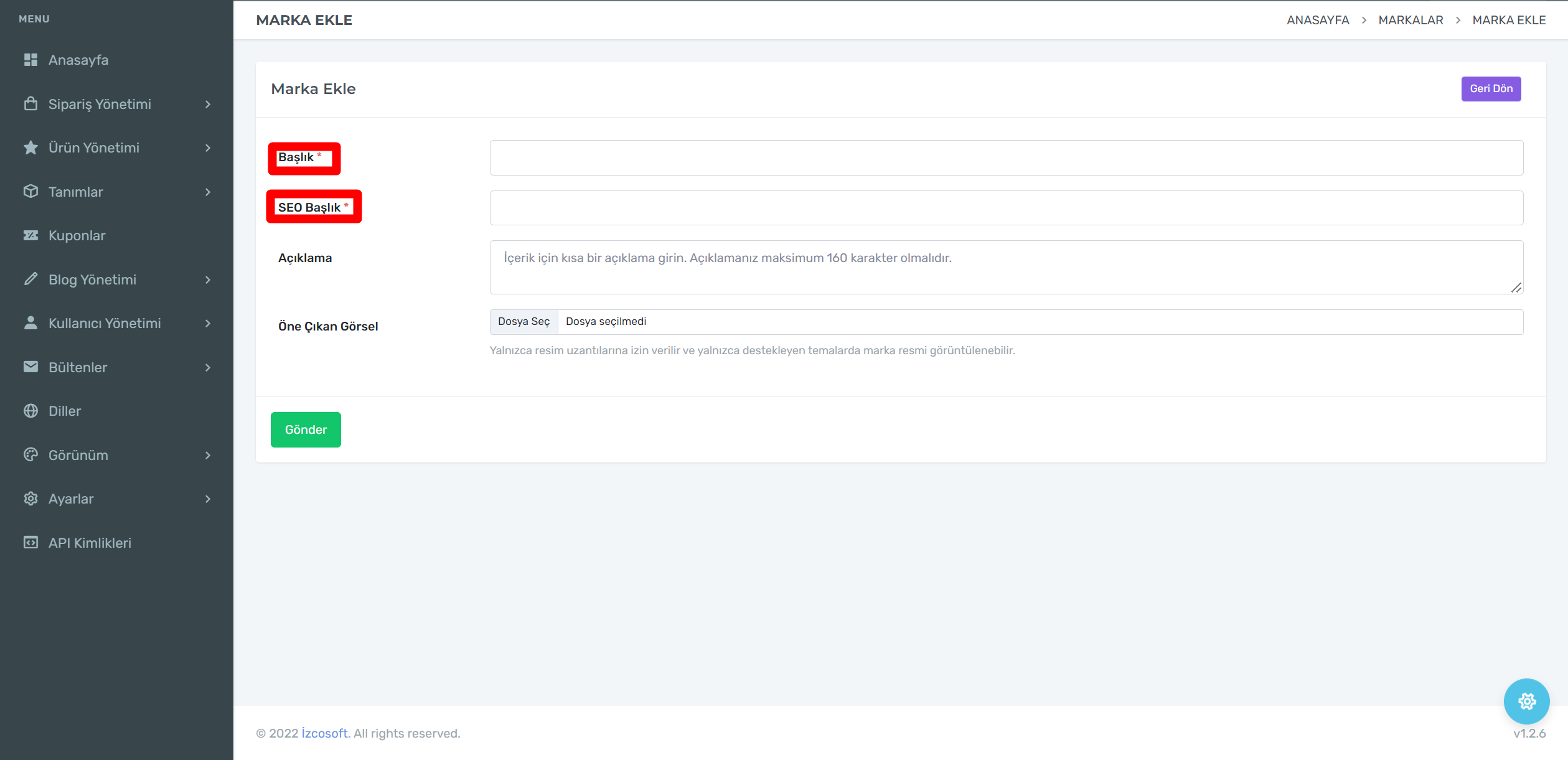Click the Blog Yönetimi pencil icon
Viewport: 1568px width, 760px height.
tap(31, 279)
